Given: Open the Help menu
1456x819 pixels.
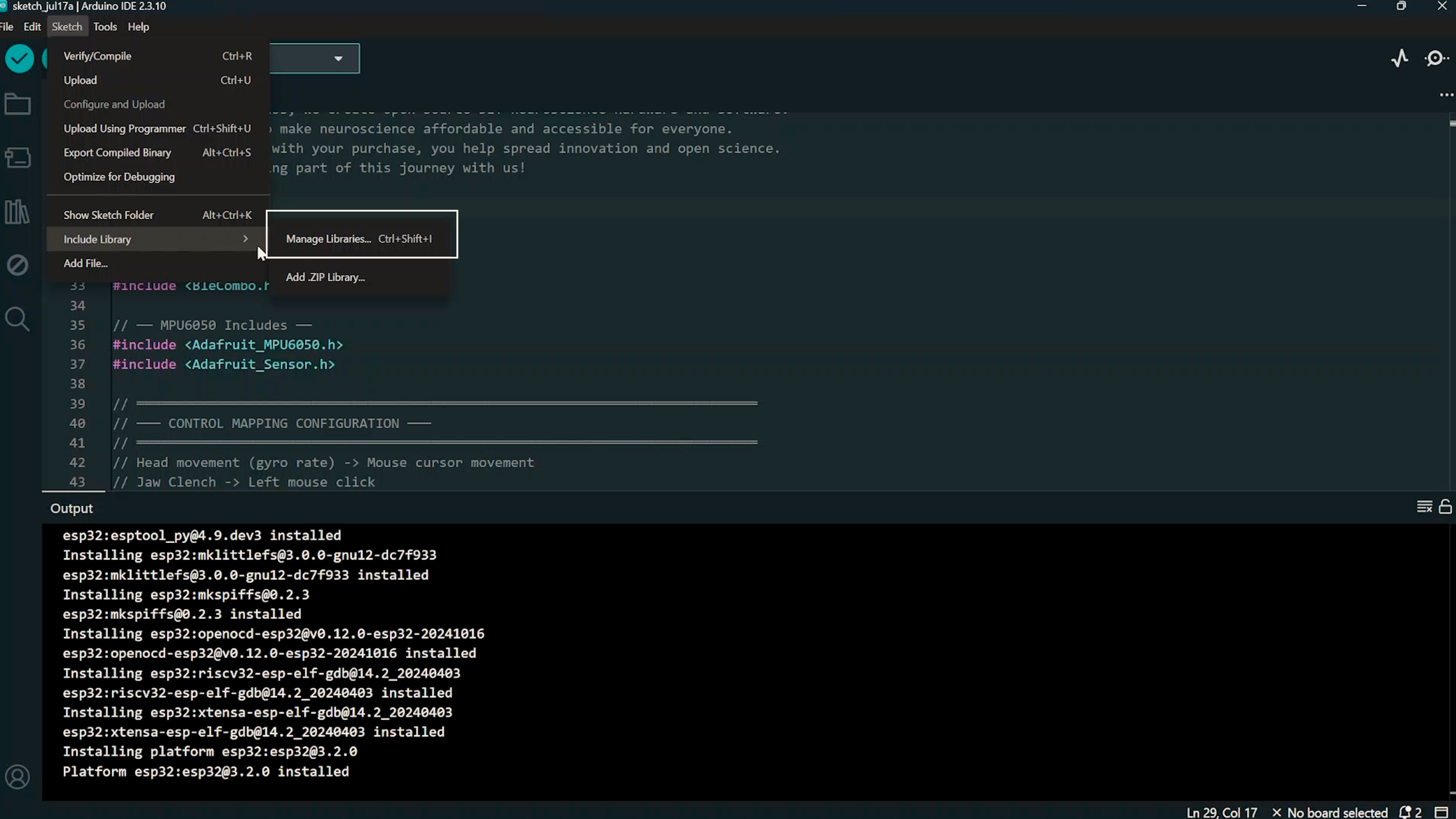Looking at the screenshot, I should pyautogui.click(x=138, y=27).
